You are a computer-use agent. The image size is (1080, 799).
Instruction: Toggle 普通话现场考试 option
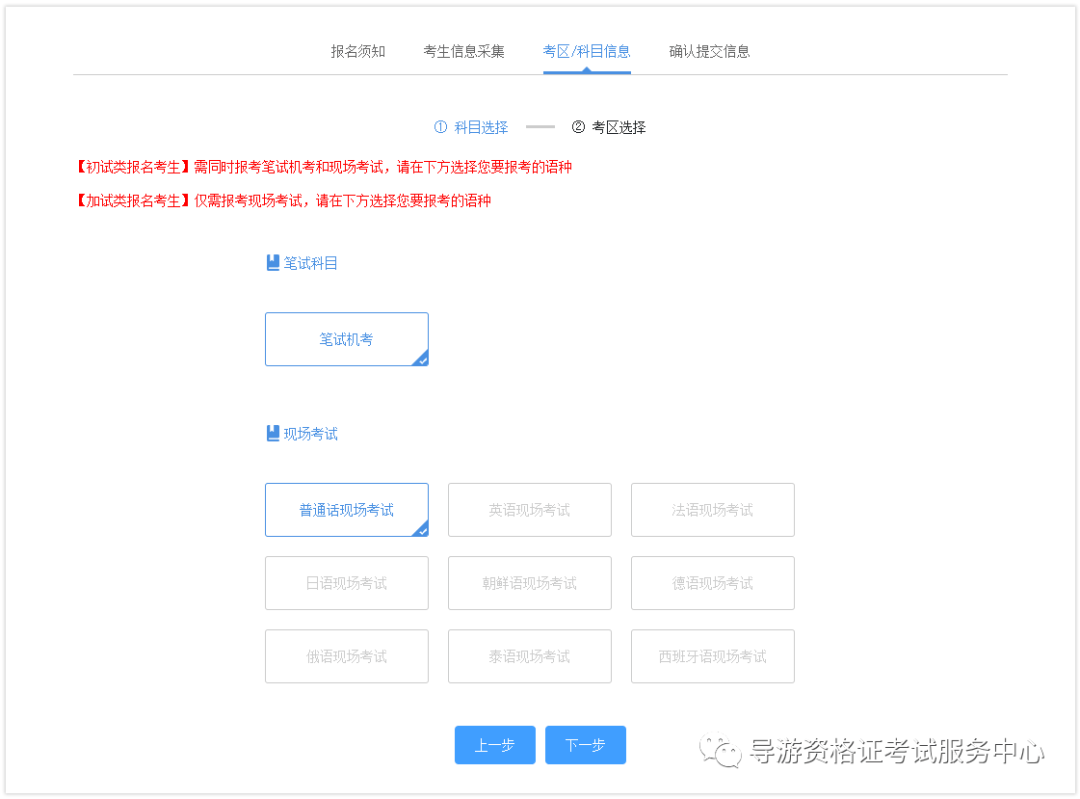(346, 510)
